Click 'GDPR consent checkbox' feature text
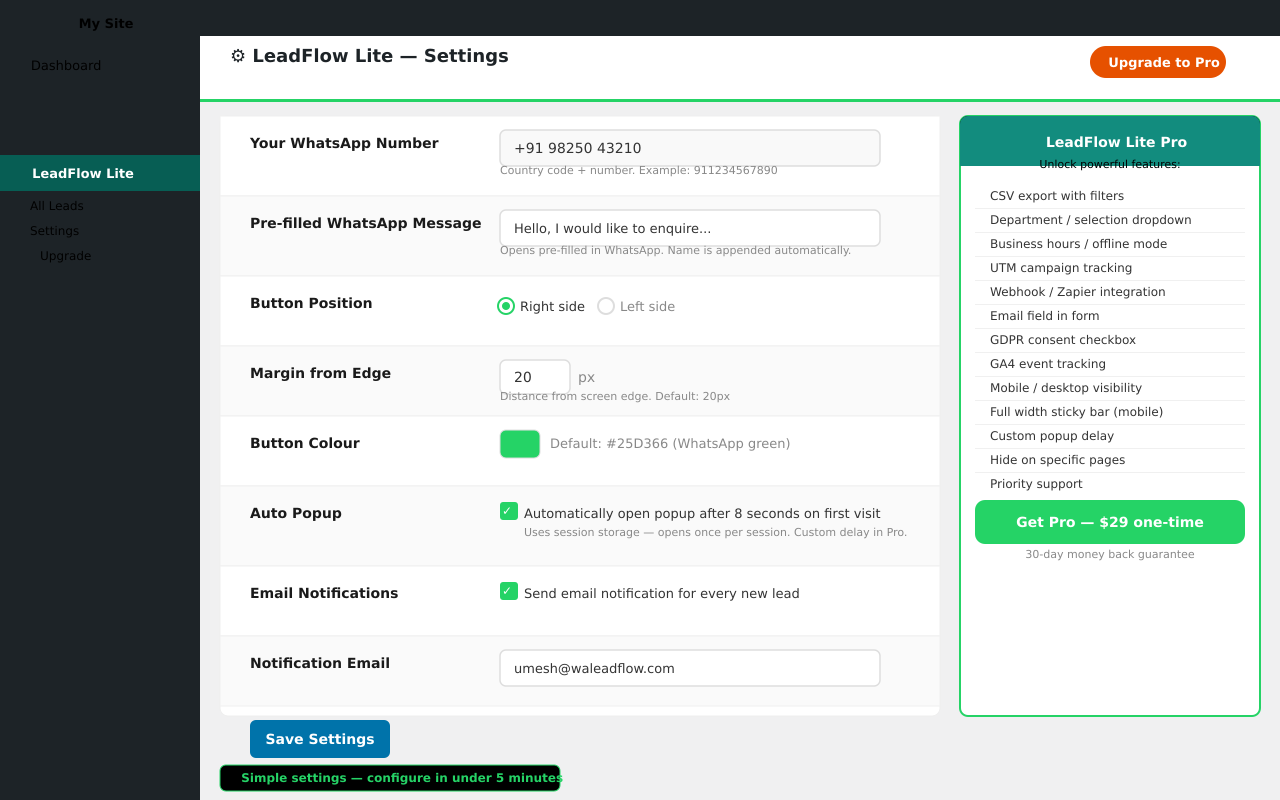The image size is (1280, 800). [1063, 340]
